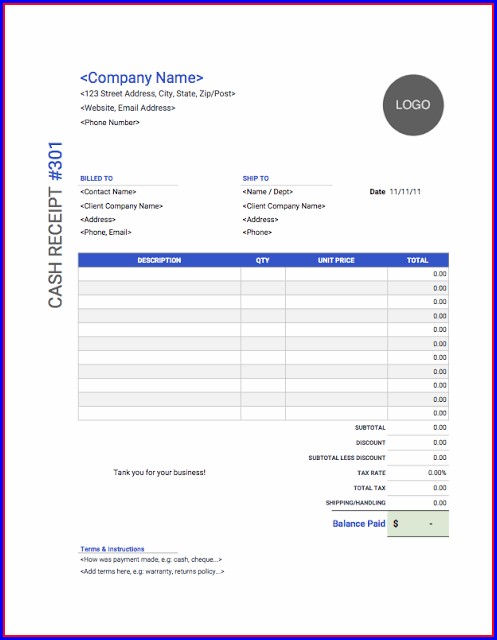Click the DISCOUNT value 0.00

(440, 442)
